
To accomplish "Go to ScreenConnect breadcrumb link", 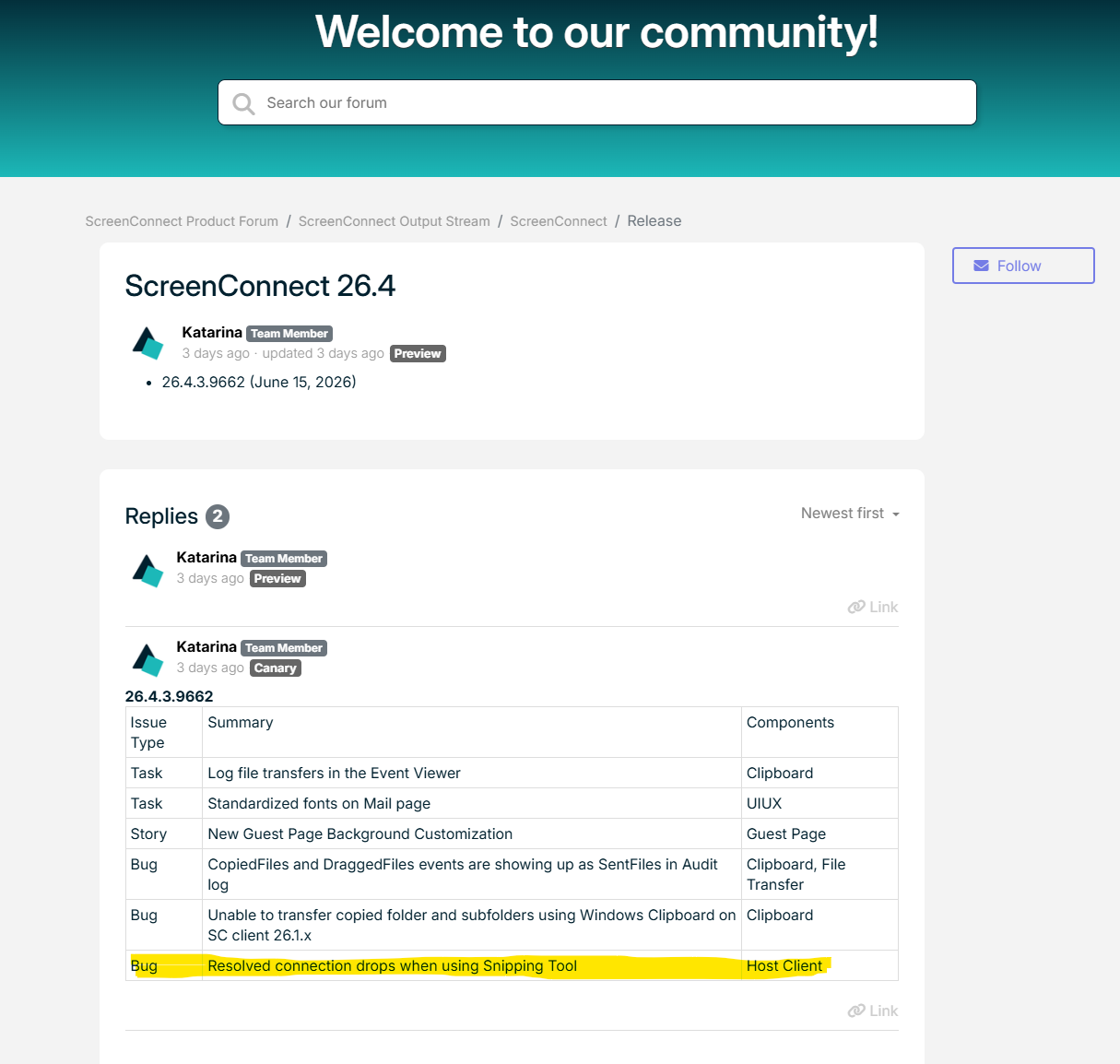I will tap(559, 221).
